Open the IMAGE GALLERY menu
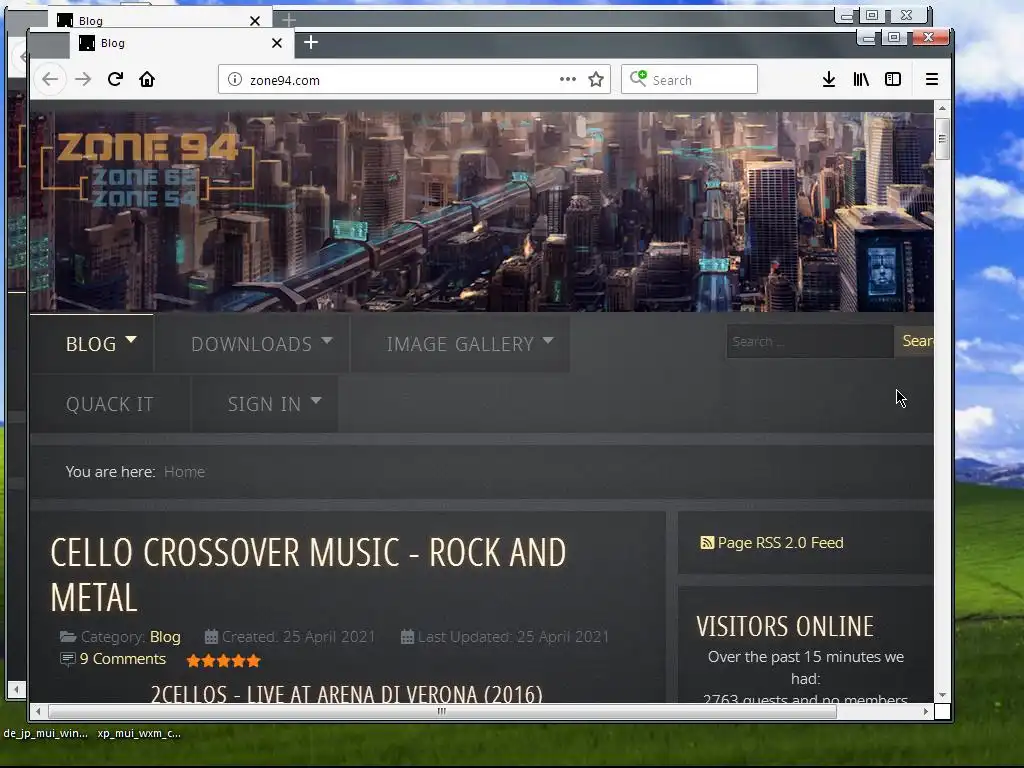Viewport: 1024px width, 768px height. [x=460, y=344]
